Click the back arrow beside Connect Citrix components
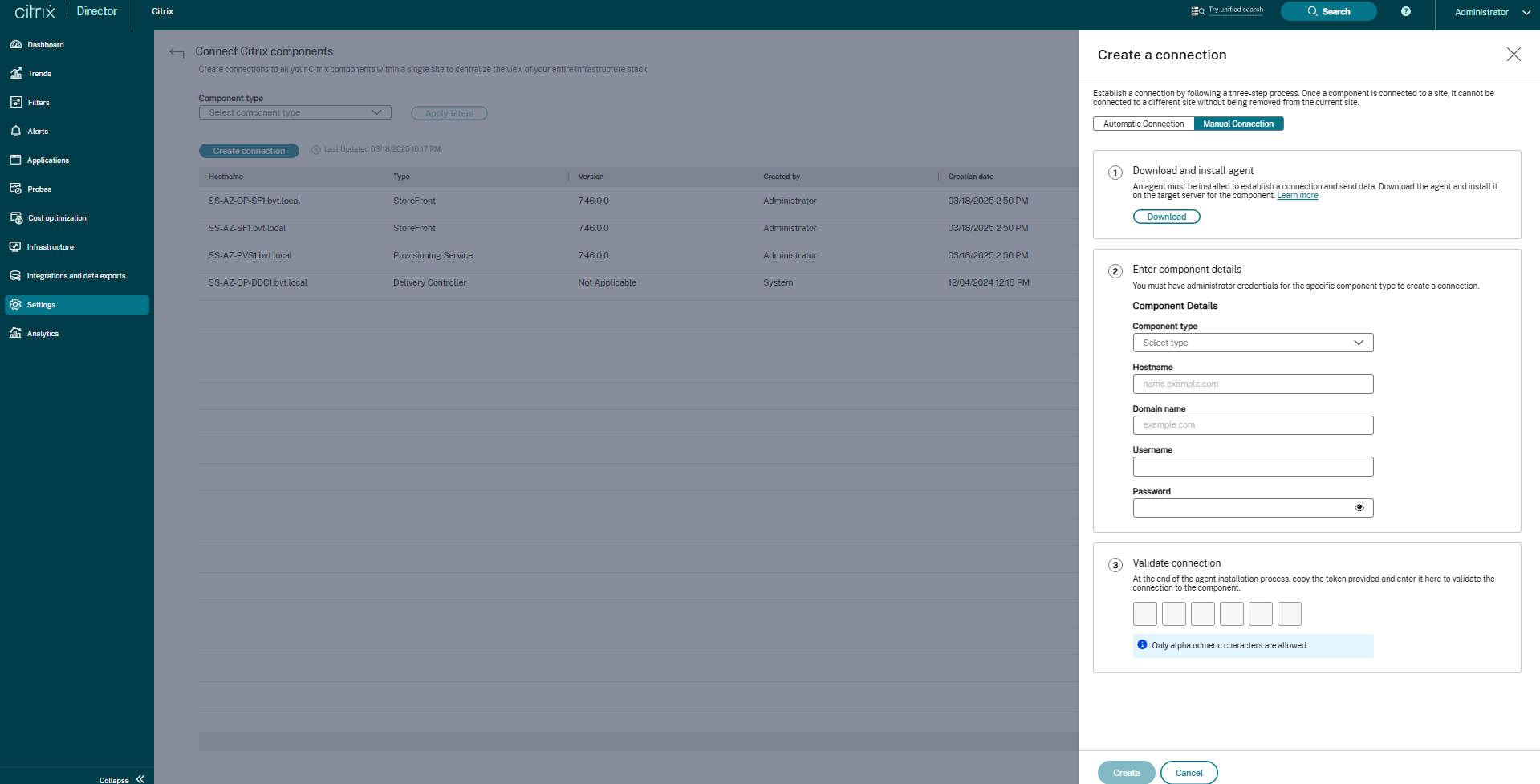Viewport: 1540px width, 784px height. [177, 53]
